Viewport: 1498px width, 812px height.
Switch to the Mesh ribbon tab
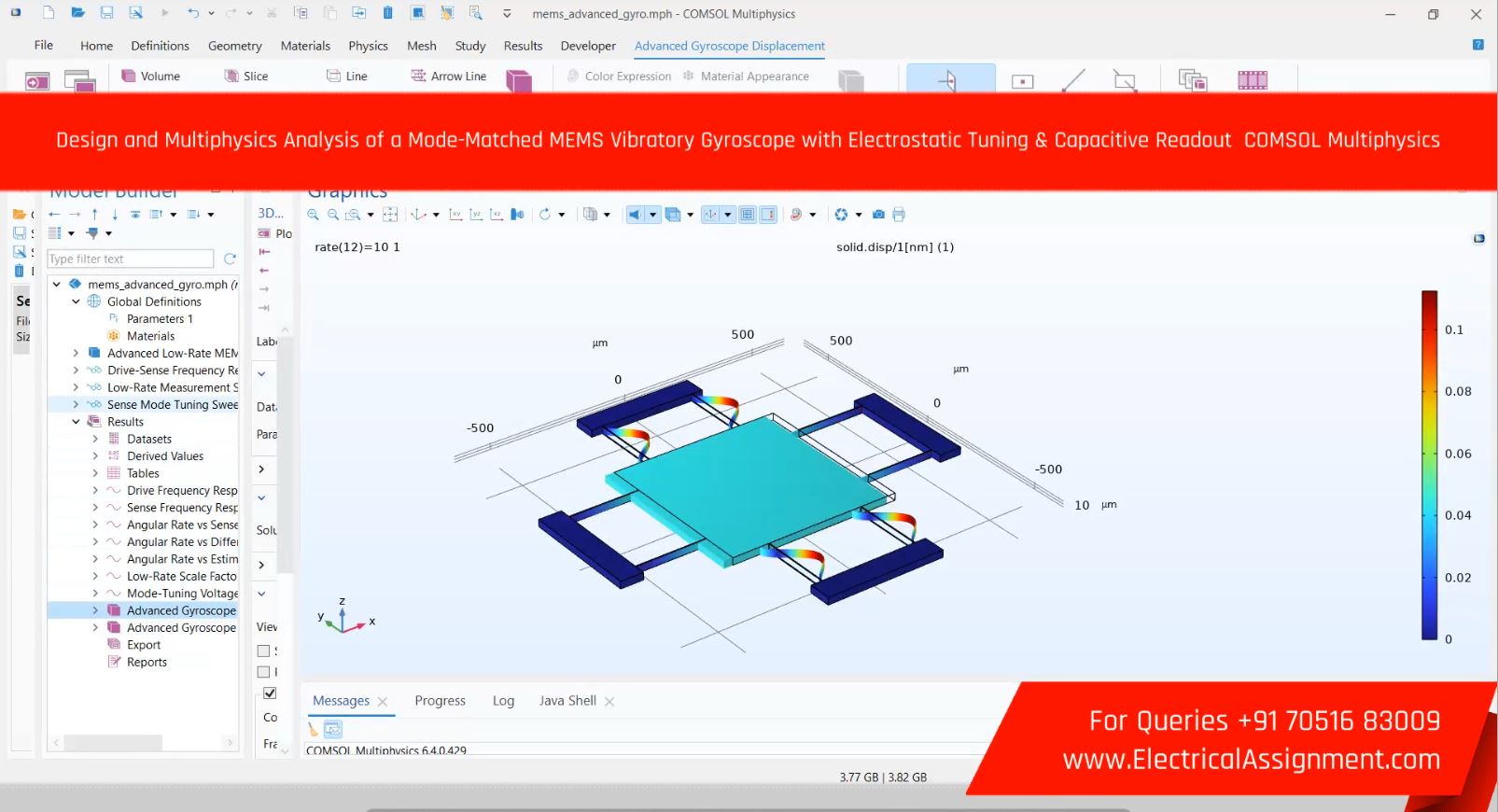422,46
